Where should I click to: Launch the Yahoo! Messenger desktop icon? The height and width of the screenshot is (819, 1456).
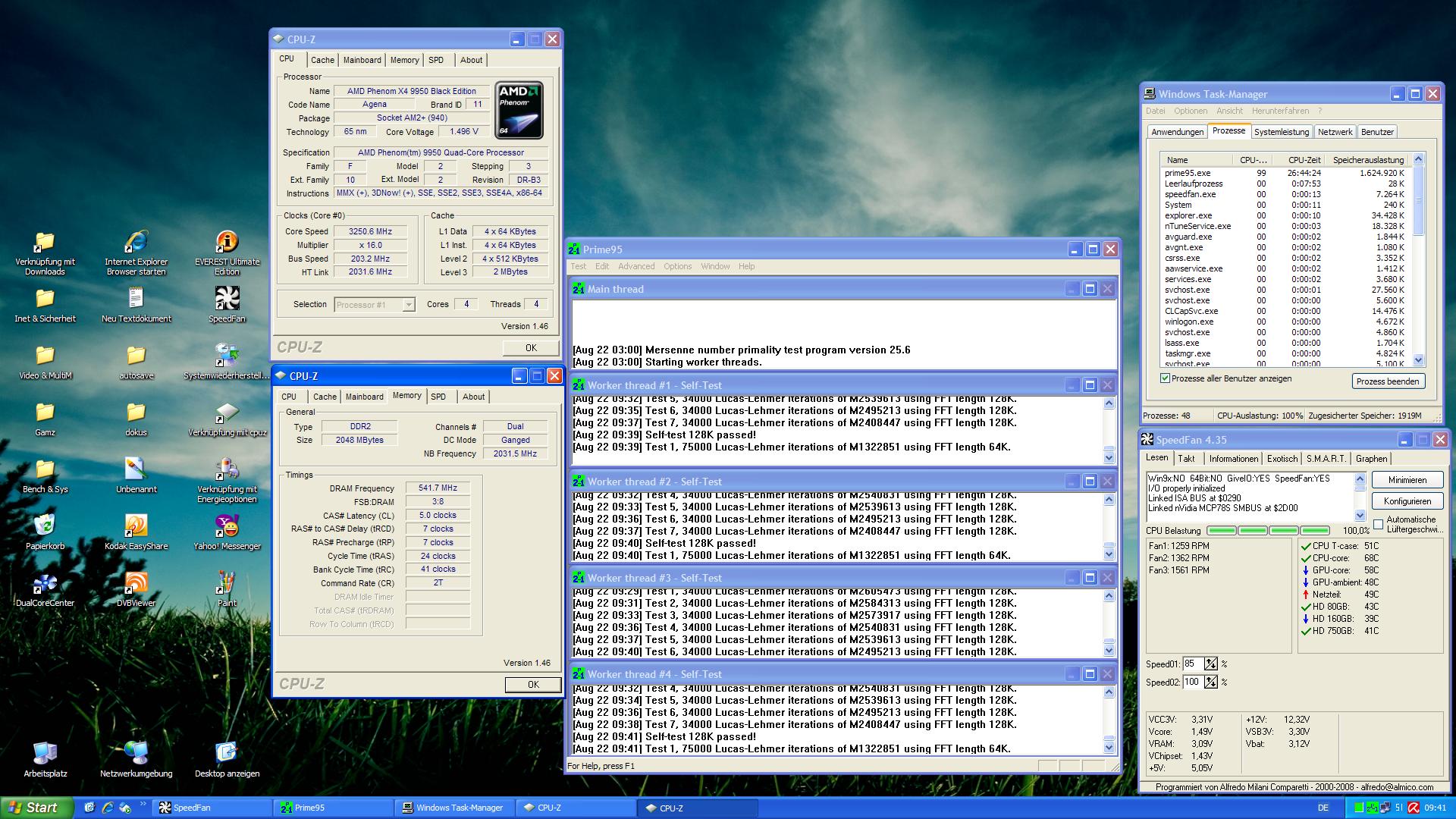(227, 526)
